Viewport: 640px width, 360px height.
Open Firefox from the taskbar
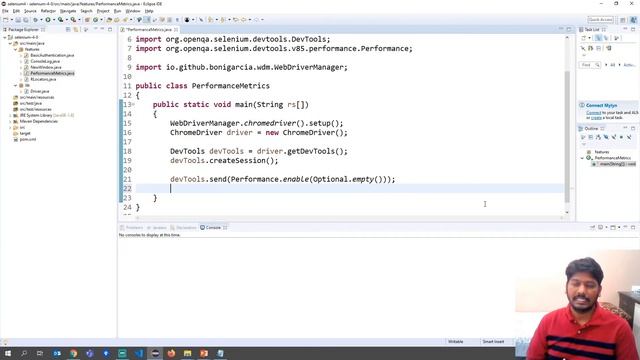(171, 353)
